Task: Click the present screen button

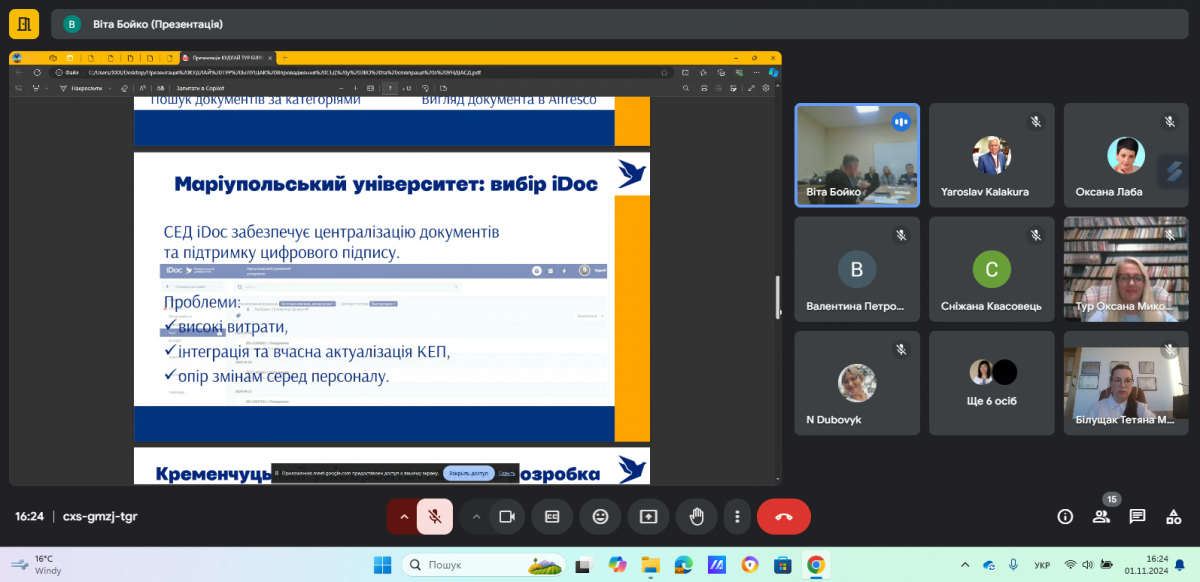Action: pyautogui.click(x=648, y=516)
